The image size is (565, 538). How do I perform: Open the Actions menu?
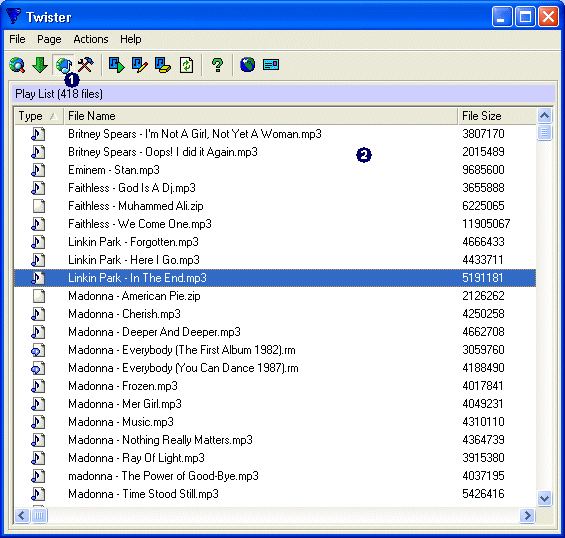click(91, 39)
